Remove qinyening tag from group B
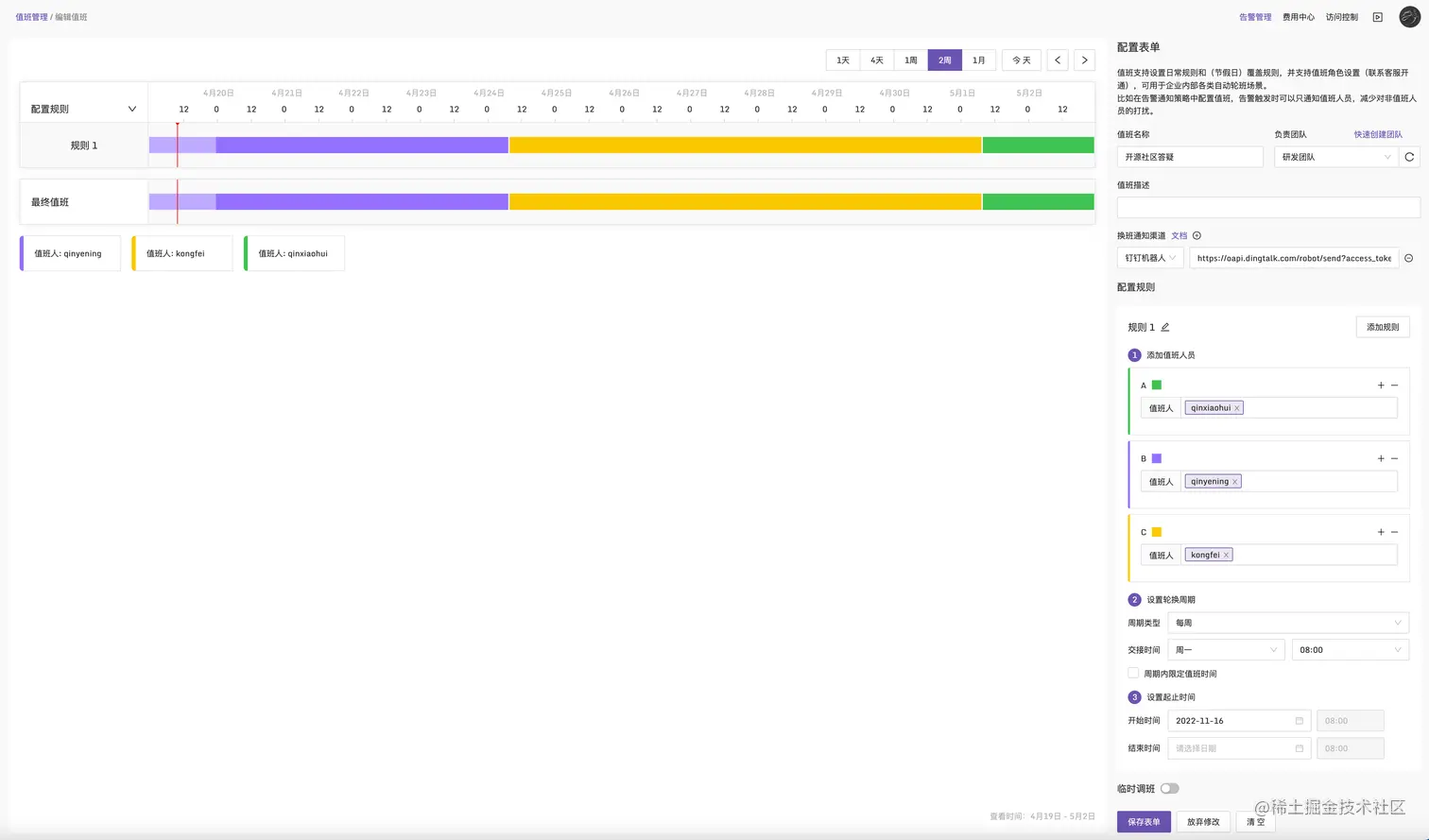The image size is (1429, 840). 1234,482
